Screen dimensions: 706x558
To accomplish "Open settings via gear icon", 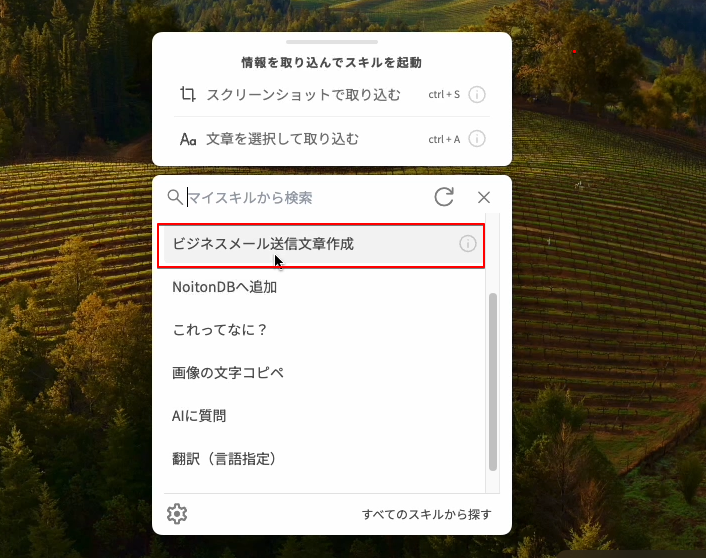I will [x=177, y=514].
